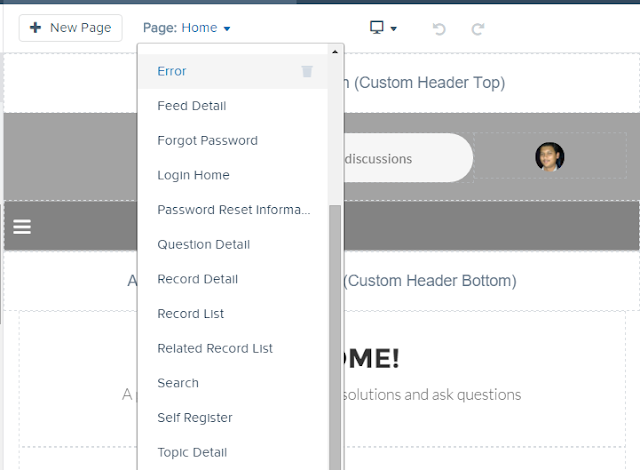Select Password Reset Information page
This screenshot has height=470, width=640.
click(x=234, y=210)
